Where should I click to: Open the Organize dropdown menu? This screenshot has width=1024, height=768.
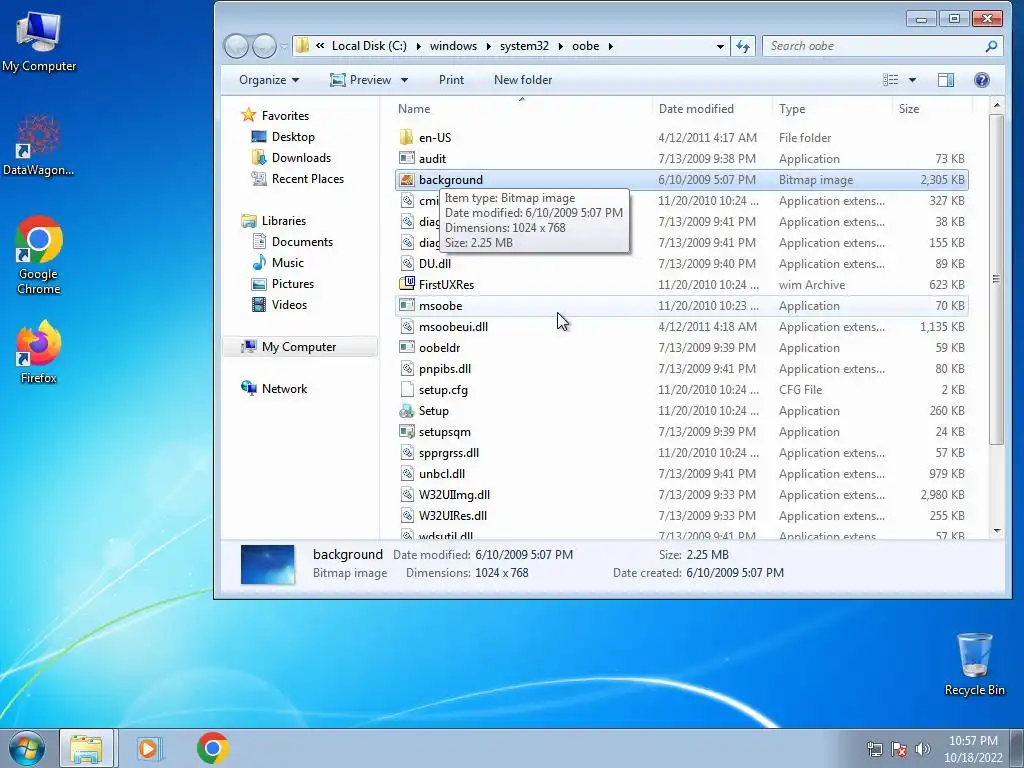[x=269, y=80]
